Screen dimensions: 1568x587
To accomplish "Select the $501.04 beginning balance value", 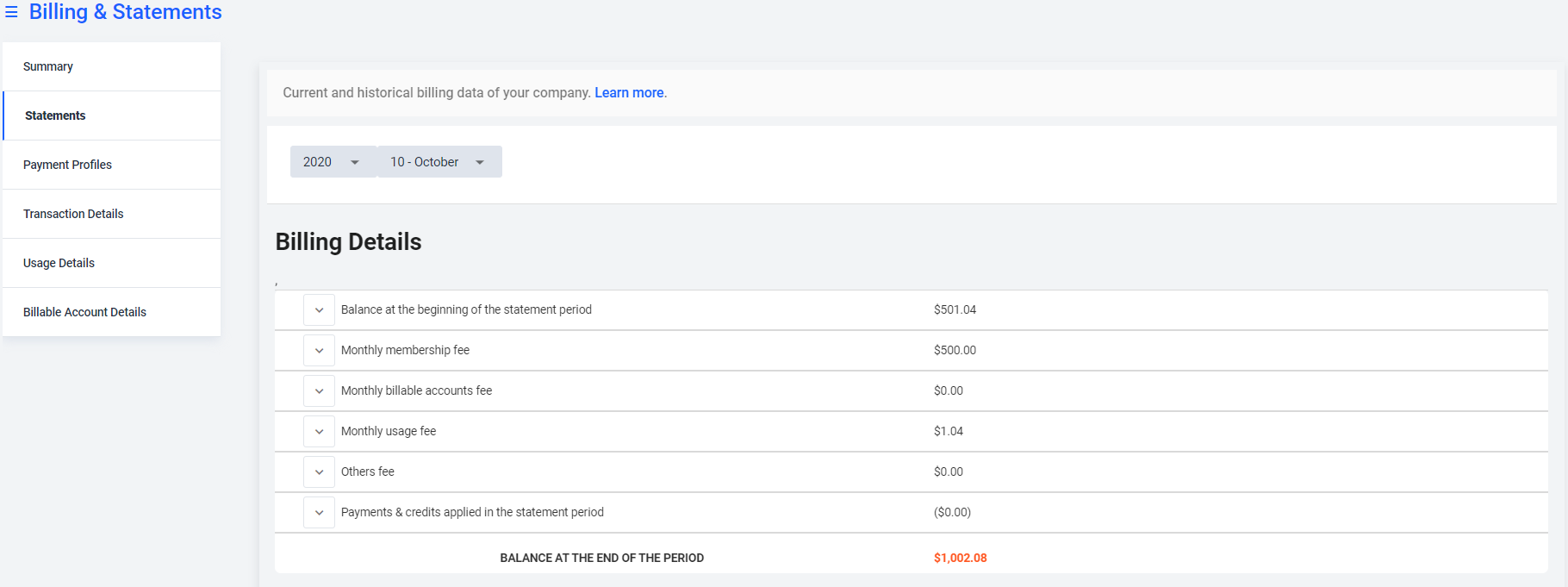I will coord(955,309).
